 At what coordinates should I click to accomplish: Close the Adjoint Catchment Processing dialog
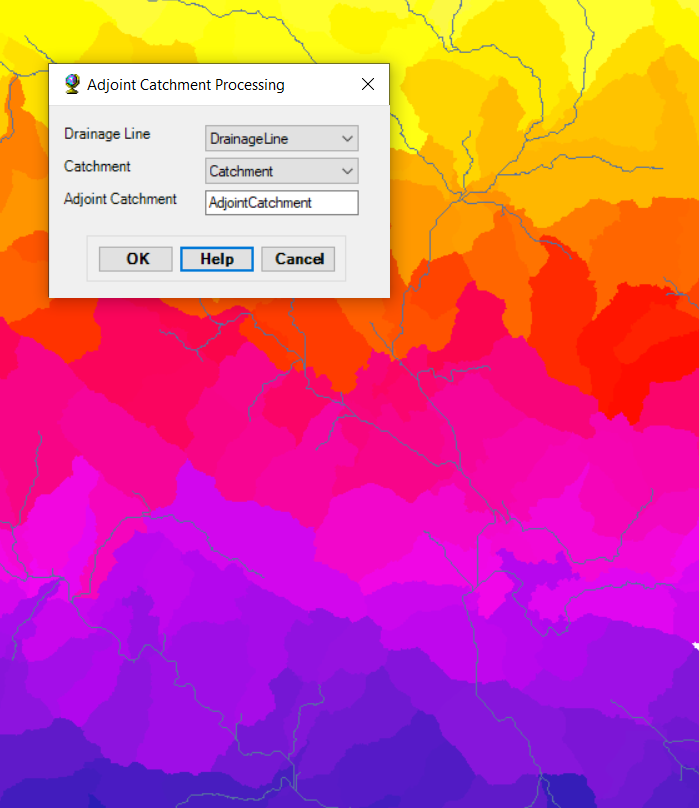pyautogui.click(x=367, y=85)
